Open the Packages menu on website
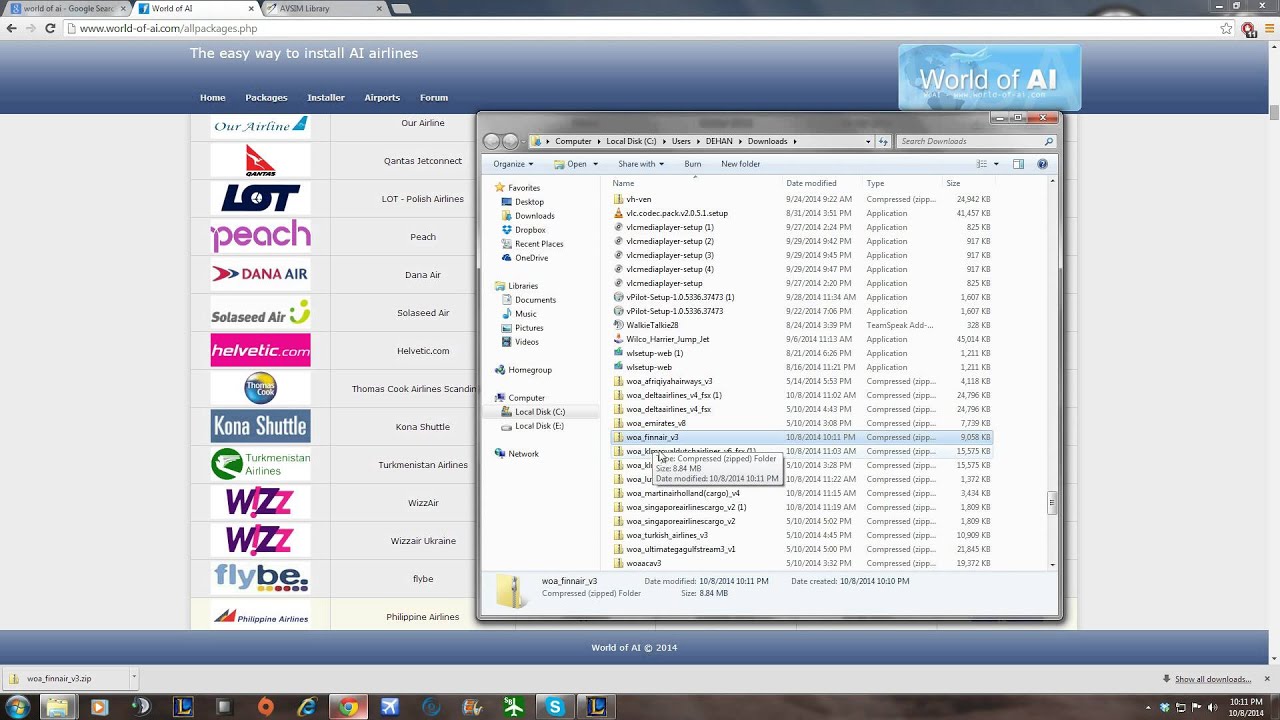This screenshot has width=1280, height=720. (266, 98)
